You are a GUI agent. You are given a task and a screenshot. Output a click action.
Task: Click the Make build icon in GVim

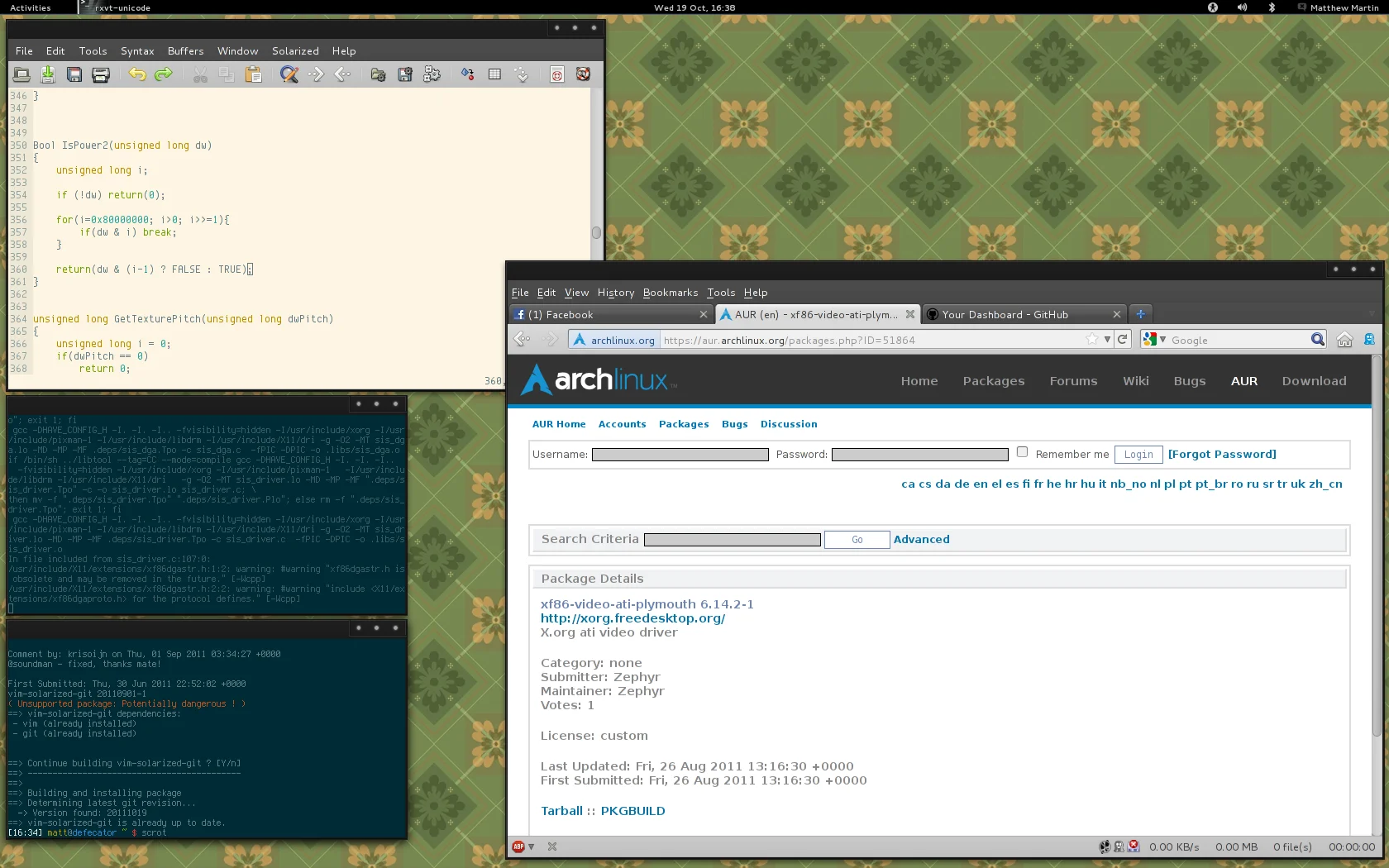click(x=468, y=74)
